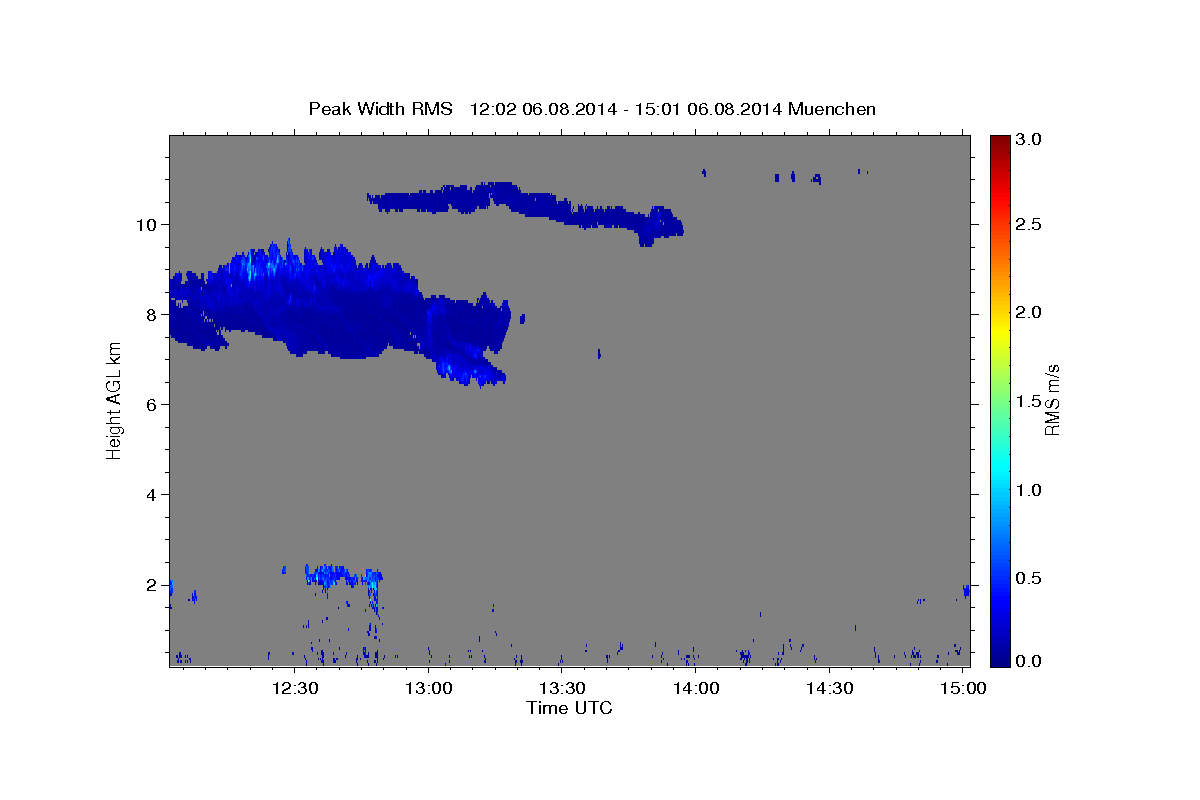Click the colorbar value 1.5

pyautogui.click(x=1031, y=401)
